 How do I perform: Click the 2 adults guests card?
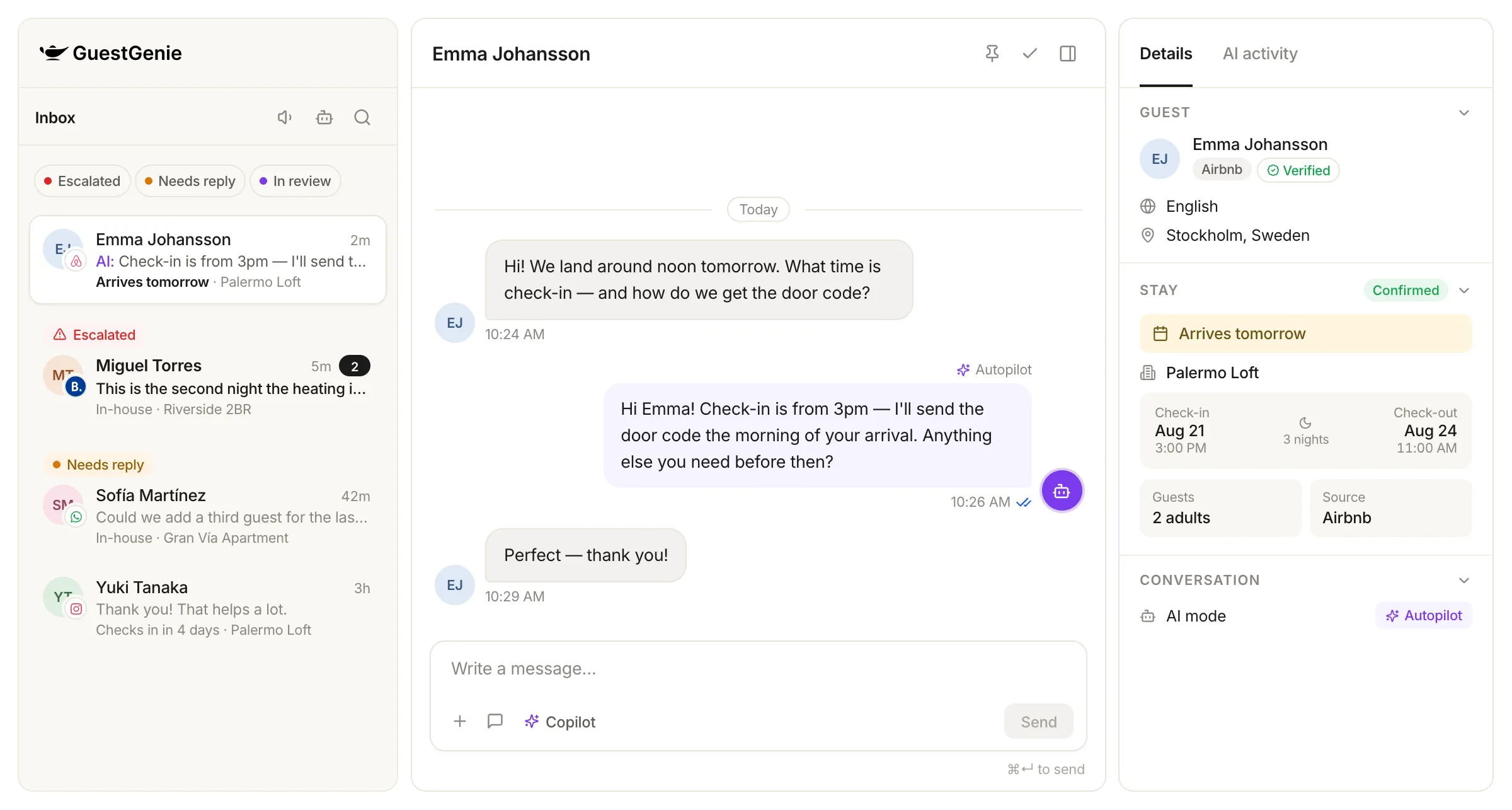pos(1220,508)
